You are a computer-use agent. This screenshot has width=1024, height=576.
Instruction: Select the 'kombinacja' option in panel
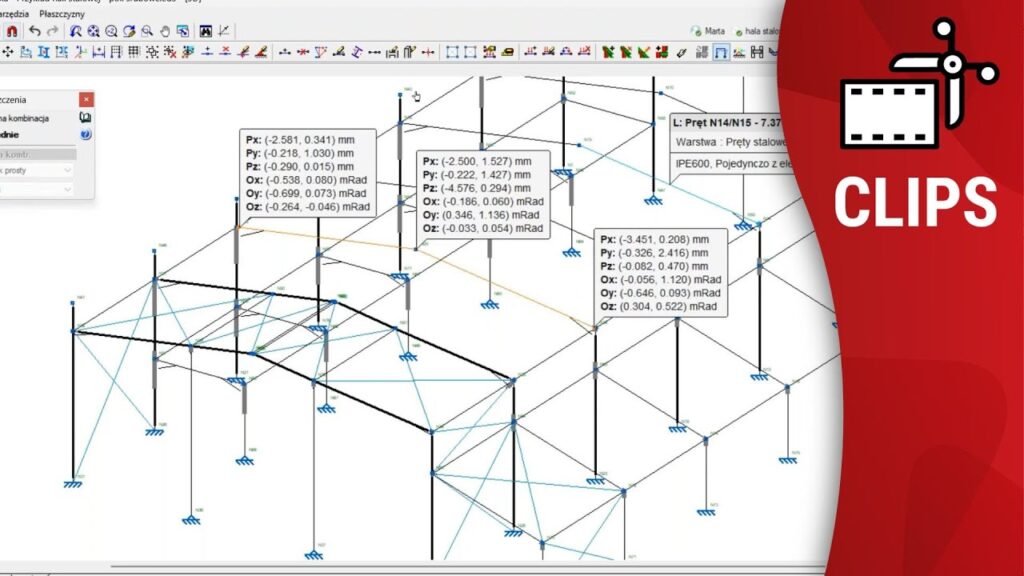coord(28,117)
